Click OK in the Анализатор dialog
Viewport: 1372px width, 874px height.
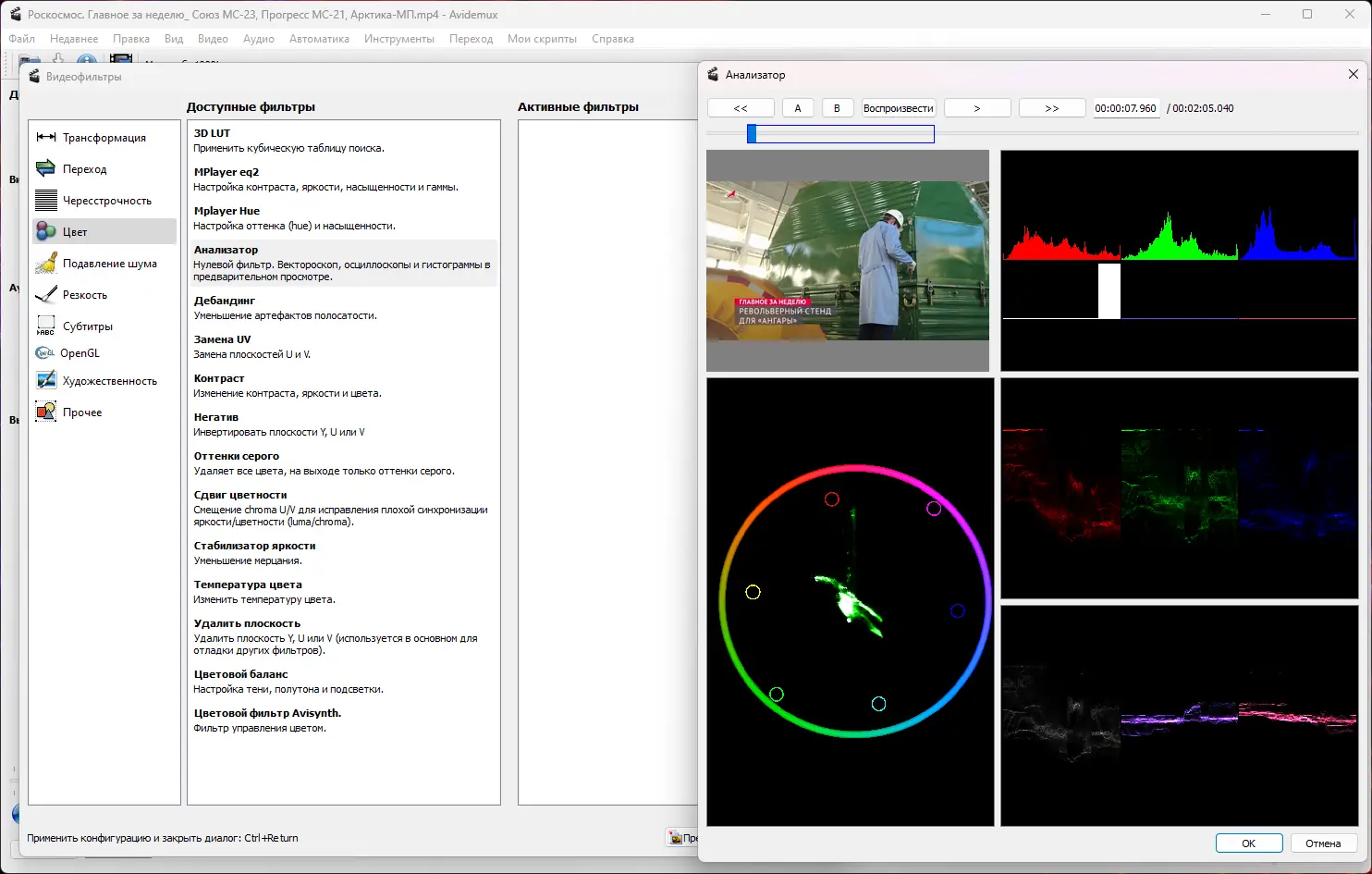1248,843
